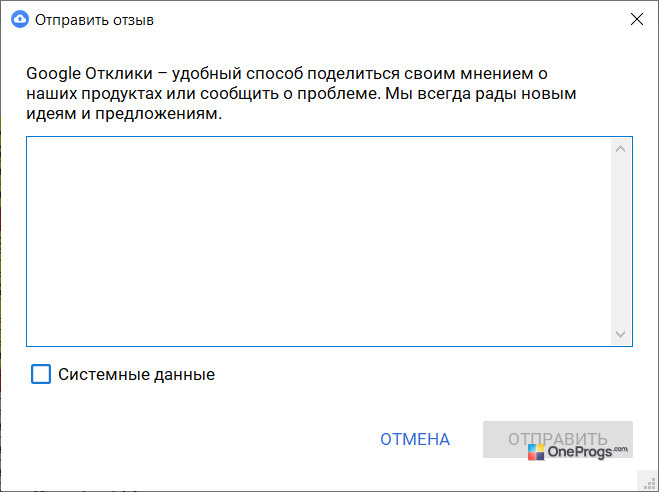Viewport: 659px width, 492px height.
Task: Enable the Системные данные checkbox
Action: [41, 374]
